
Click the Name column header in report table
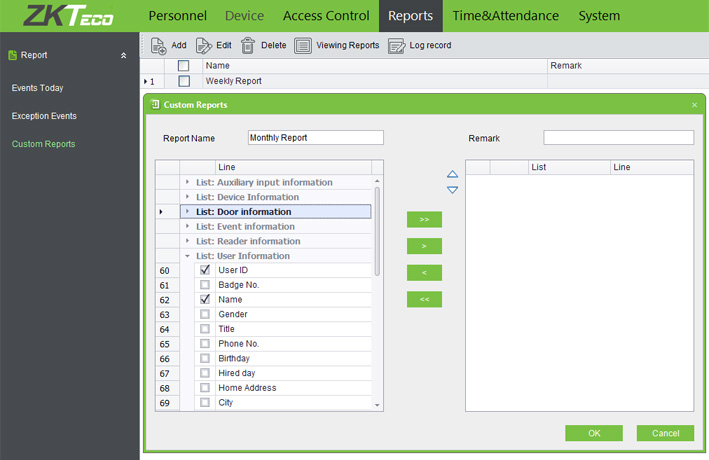click(375, 66)
